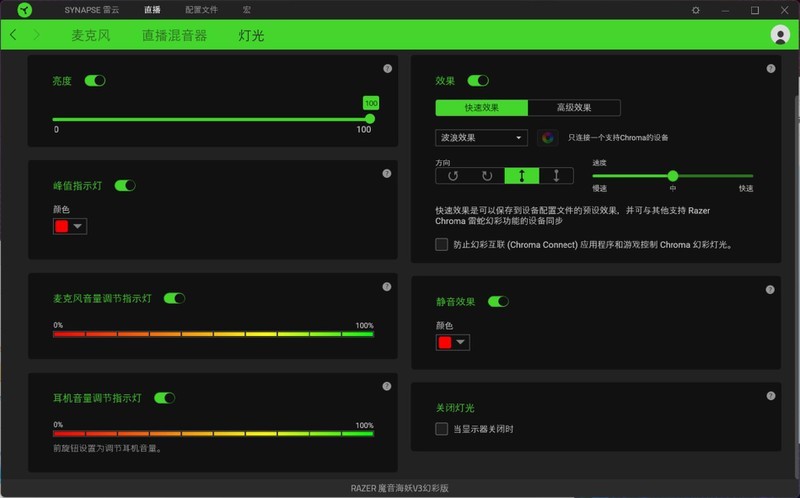Click the red 静音效果 color swatch
Viewport: 800px width, 498px height.
point(445,342)
